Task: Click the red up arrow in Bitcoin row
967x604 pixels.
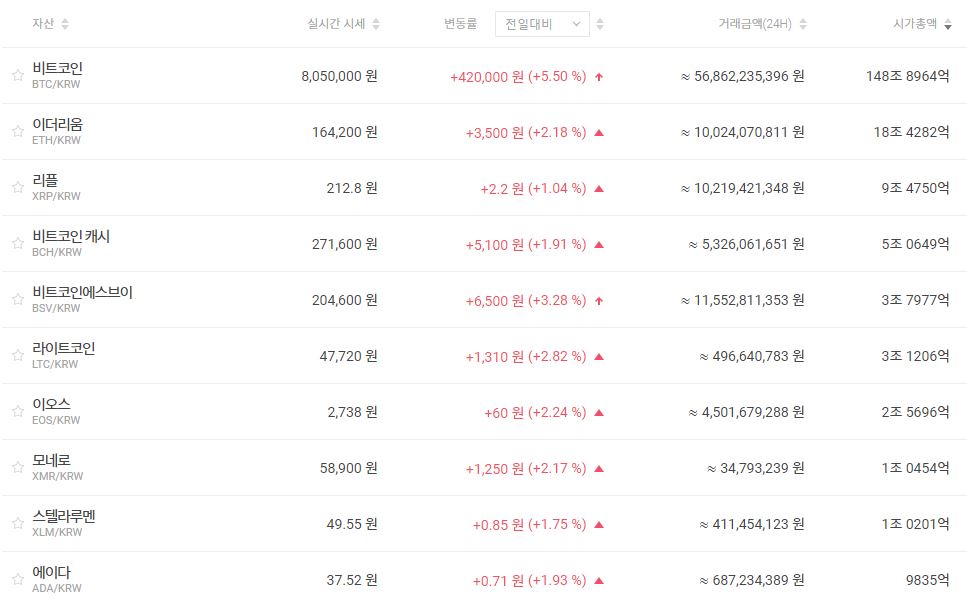Action: click(599, 76)
